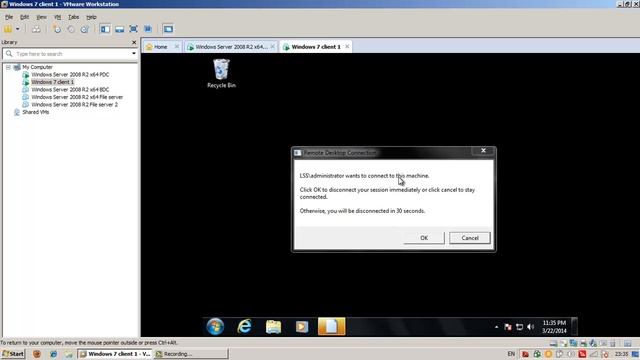Open the Tabs menu
This screenshot has height=360, width=640.
[73, 17]
